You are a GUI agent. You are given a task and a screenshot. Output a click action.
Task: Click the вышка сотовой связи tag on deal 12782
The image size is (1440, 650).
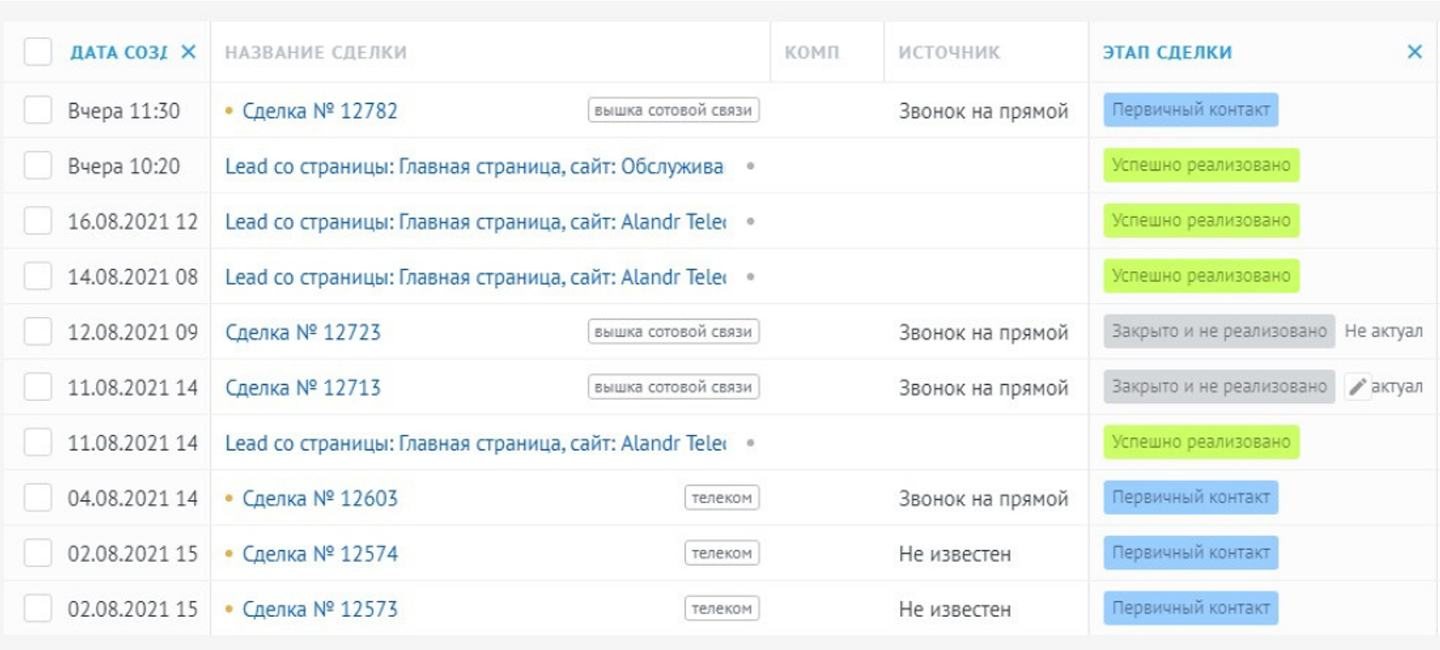click(x=673, y=110)
